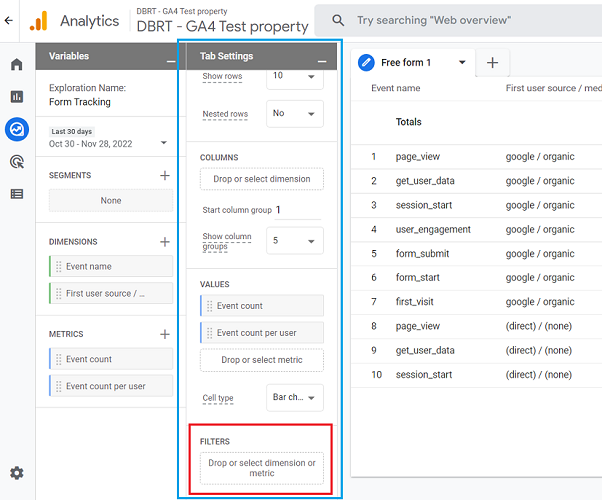This screenshot has width=602, height=500.
Task: Click get_user_data in row 2
Action: 425,181
